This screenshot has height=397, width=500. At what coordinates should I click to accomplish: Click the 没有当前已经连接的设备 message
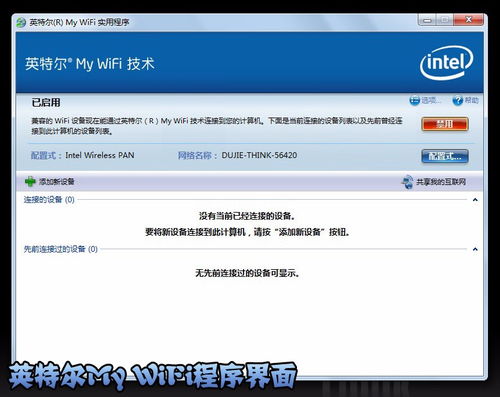pyautogui.click(x=247, y=216)
